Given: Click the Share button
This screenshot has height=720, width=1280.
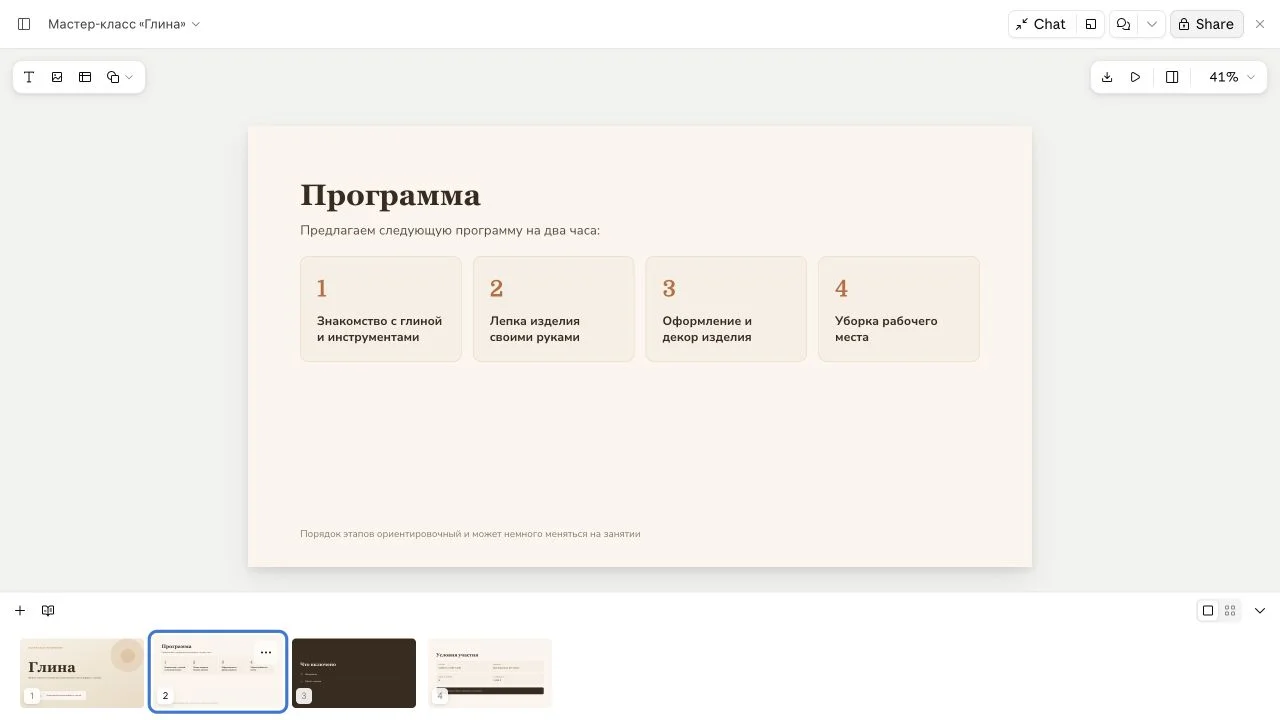Looking at the screenshot, I should point(1206,24).
